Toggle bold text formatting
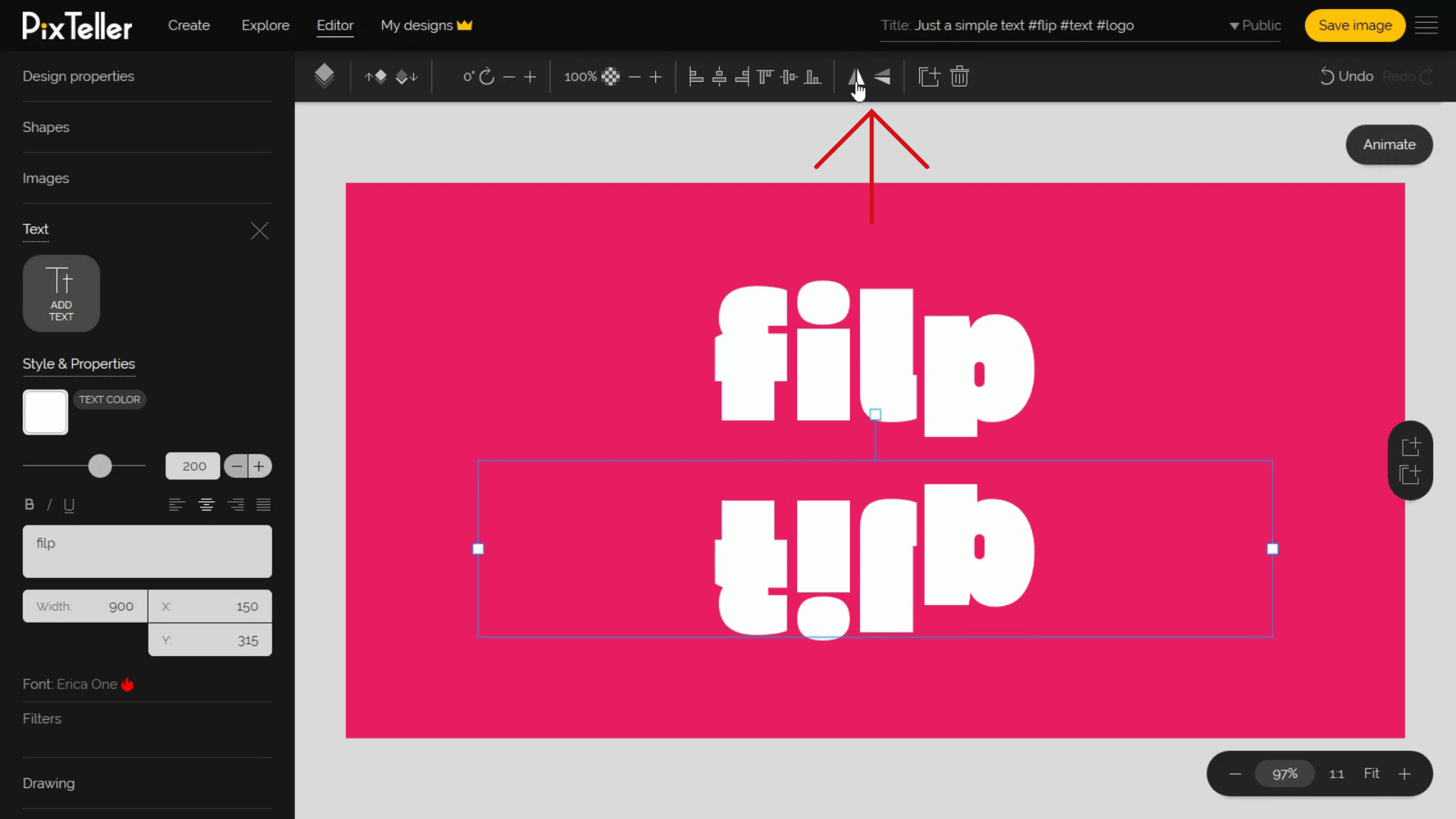 click(x=30, y=505)
